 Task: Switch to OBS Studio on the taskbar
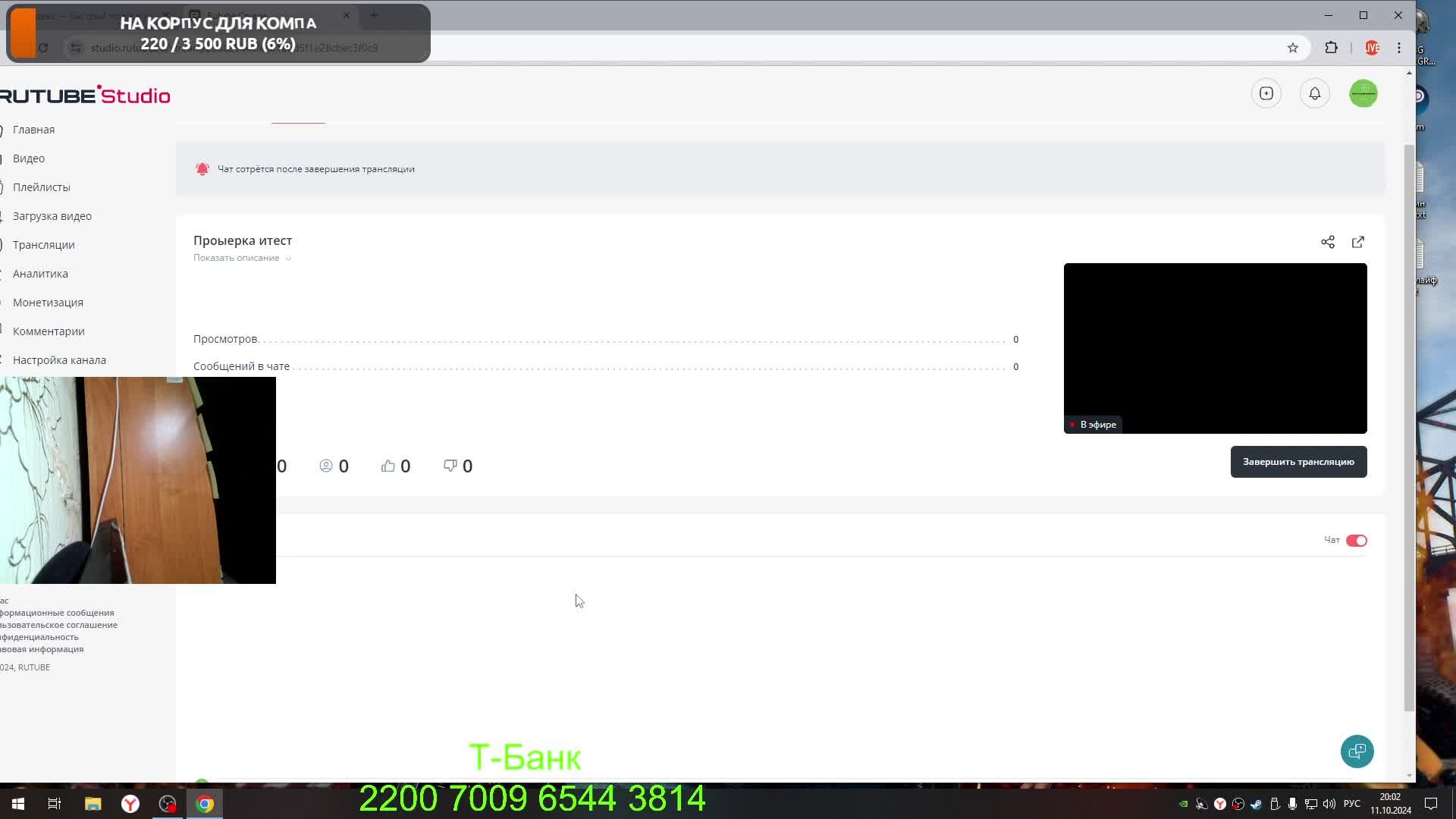pos(168,804)
